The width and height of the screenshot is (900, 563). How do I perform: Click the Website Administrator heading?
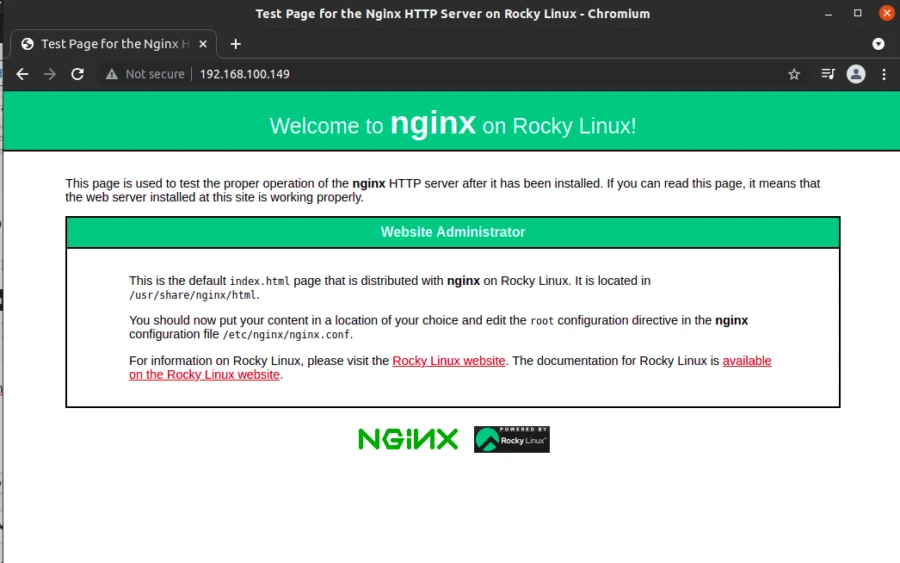[x=453, y=232]
